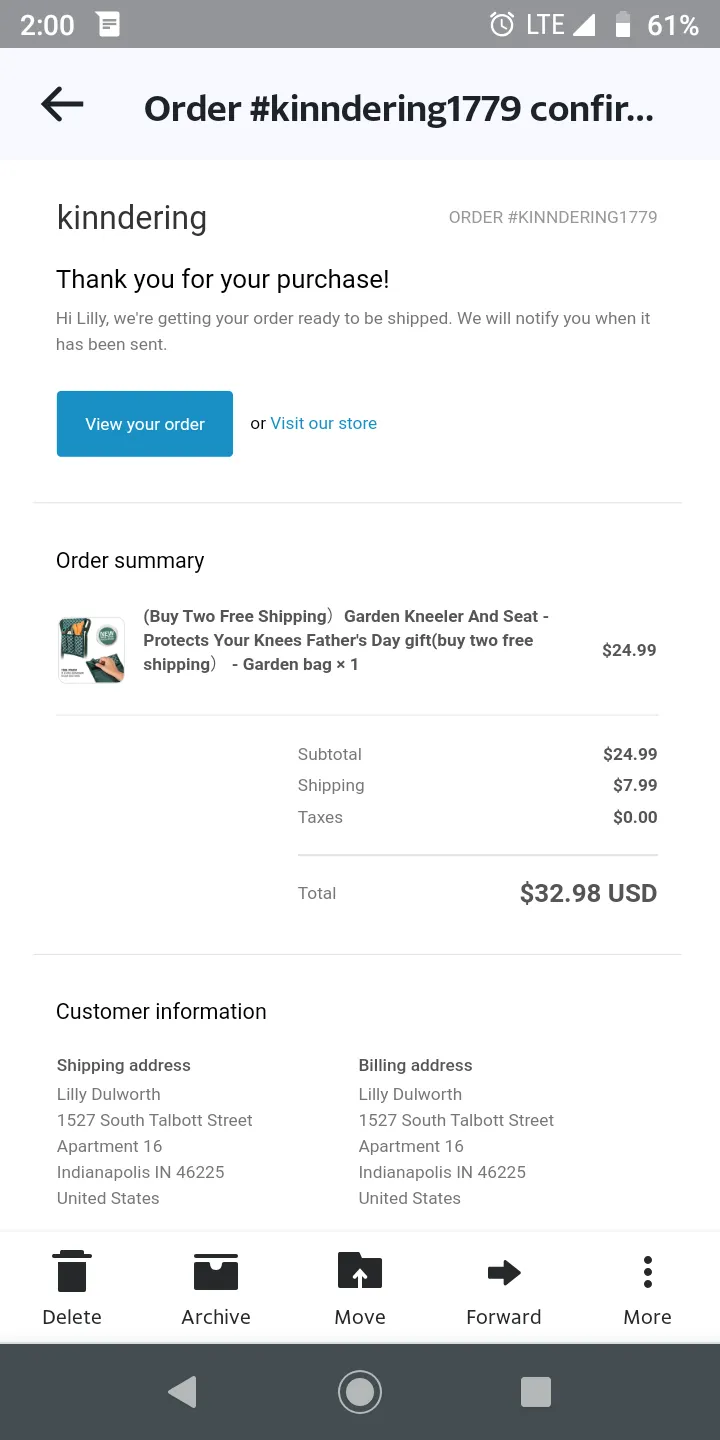720x1440 pixels.
Task: Open the Visit our store link
Action: 323,423
